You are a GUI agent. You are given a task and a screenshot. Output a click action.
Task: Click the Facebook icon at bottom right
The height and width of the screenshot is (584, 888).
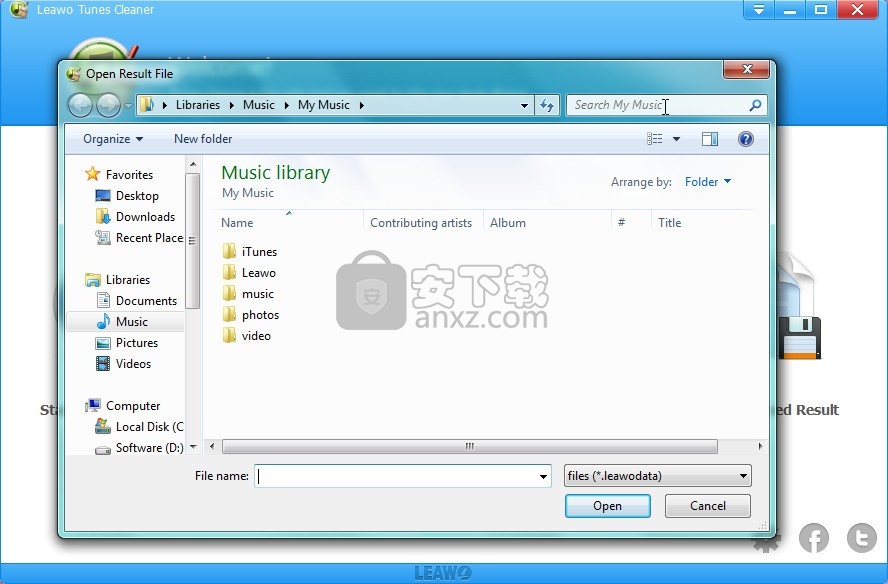[814, 538]
